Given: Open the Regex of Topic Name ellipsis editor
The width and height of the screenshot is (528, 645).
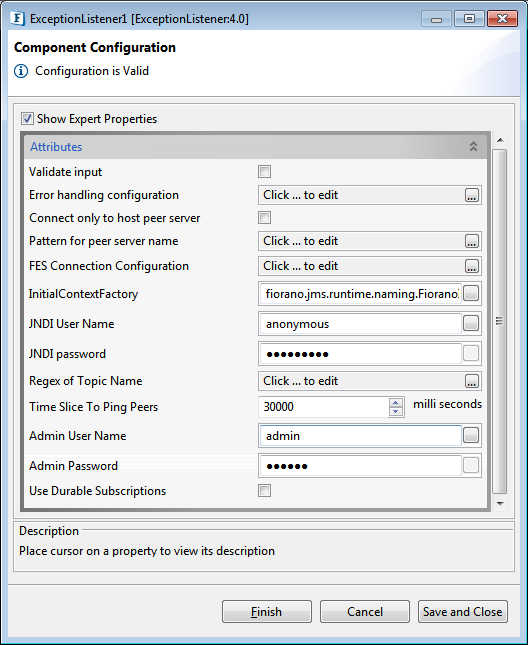Looking at the screenshot, I should 472,381.
